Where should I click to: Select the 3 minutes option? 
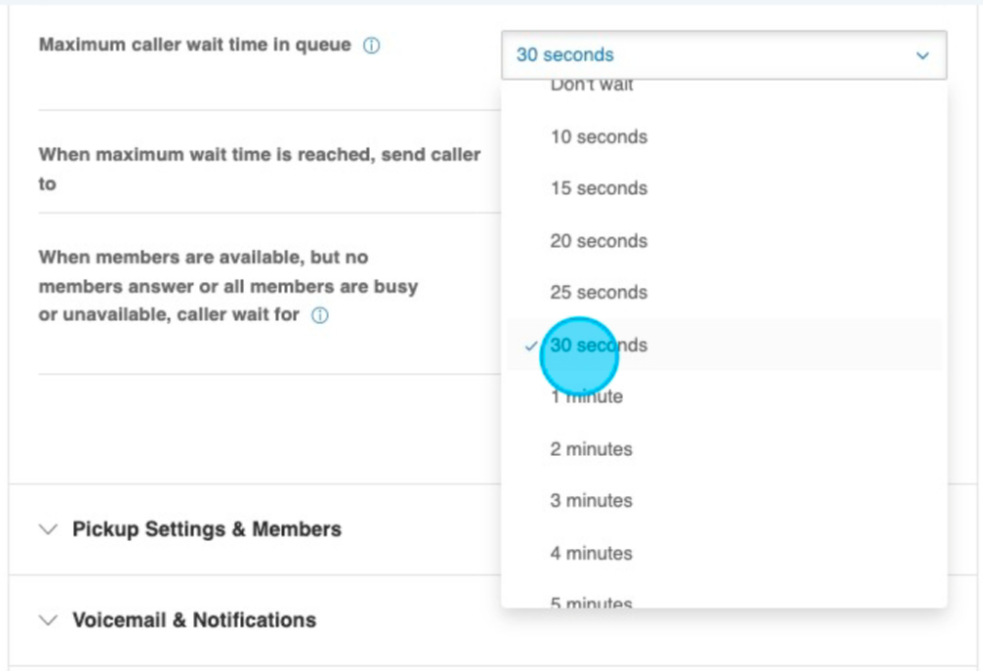pyautogui.click(x=591, y=501)
